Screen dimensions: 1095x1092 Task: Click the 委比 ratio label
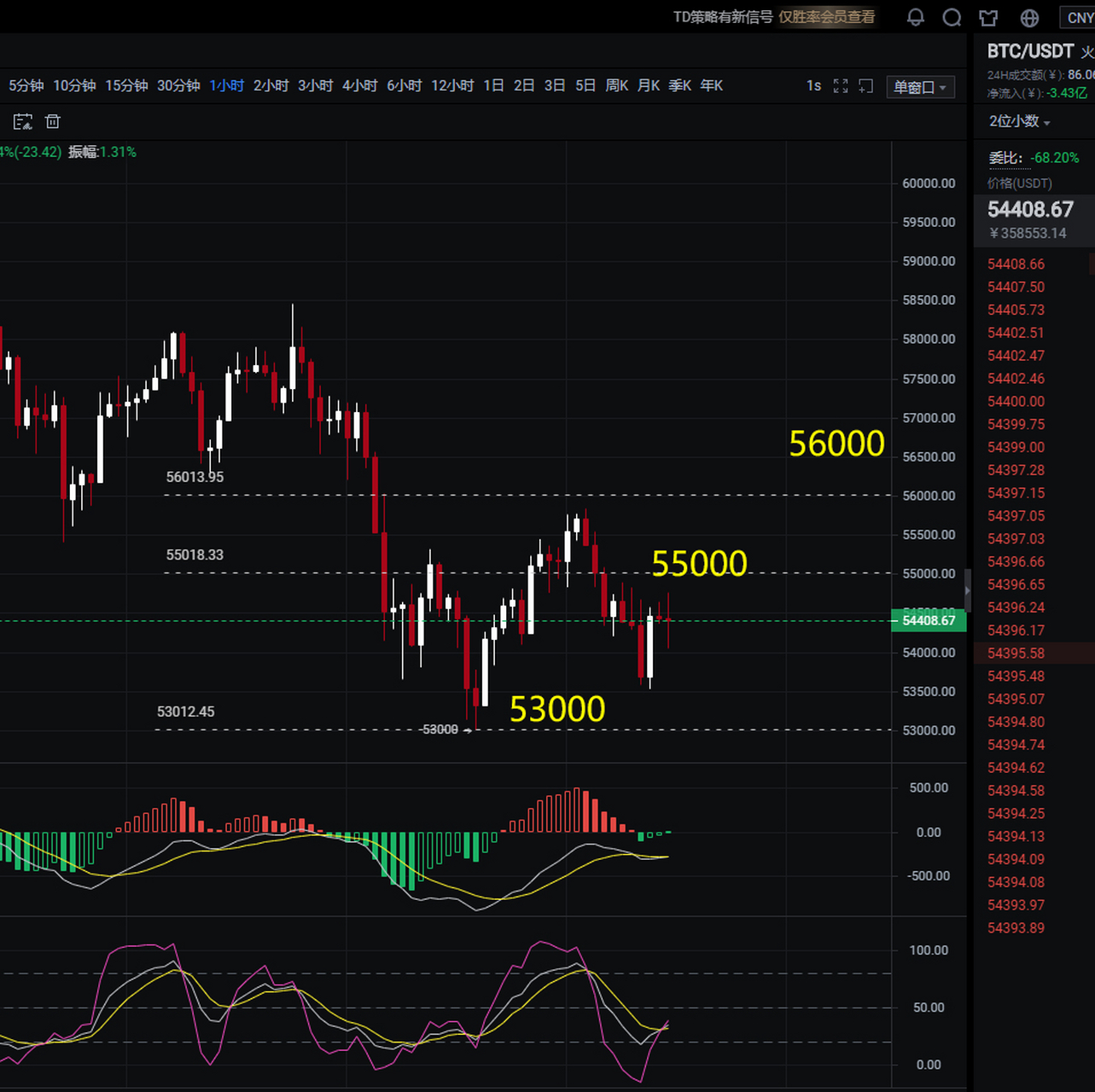click(x=1005, y=158)
